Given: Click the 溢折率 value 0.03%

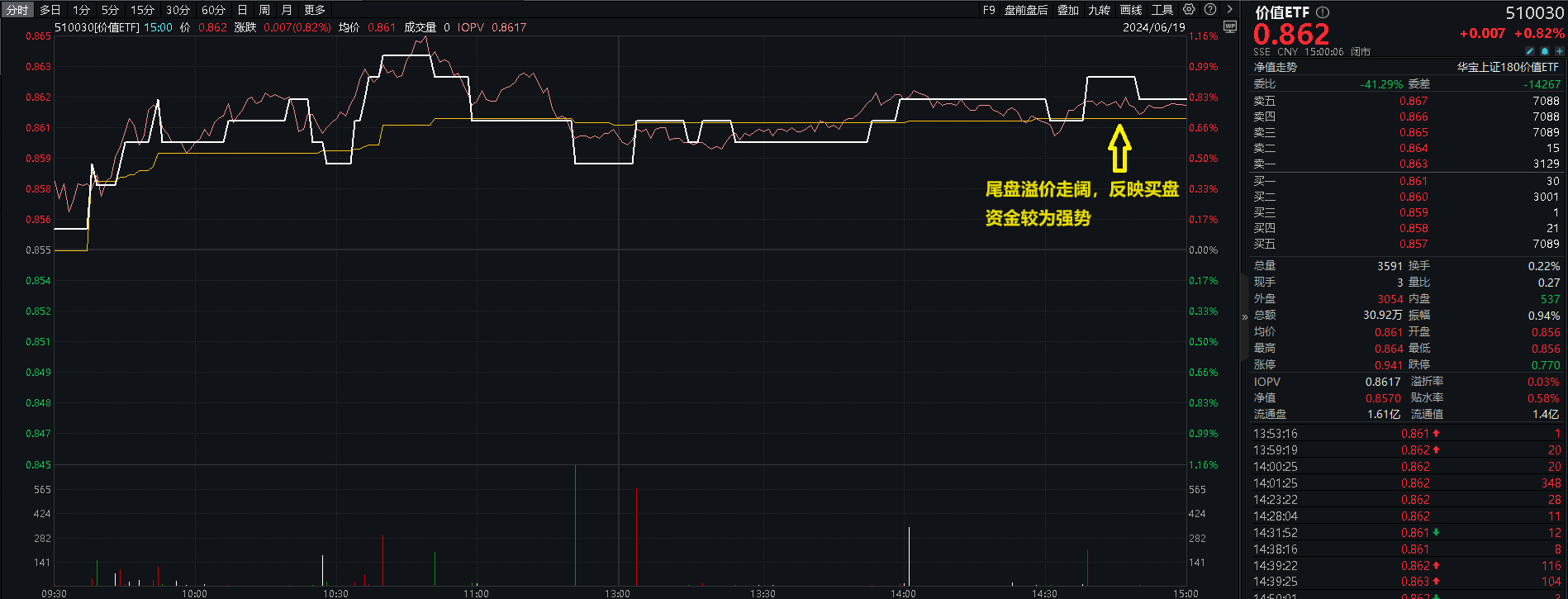Looking at the screenshot, I should (1544, 382).
